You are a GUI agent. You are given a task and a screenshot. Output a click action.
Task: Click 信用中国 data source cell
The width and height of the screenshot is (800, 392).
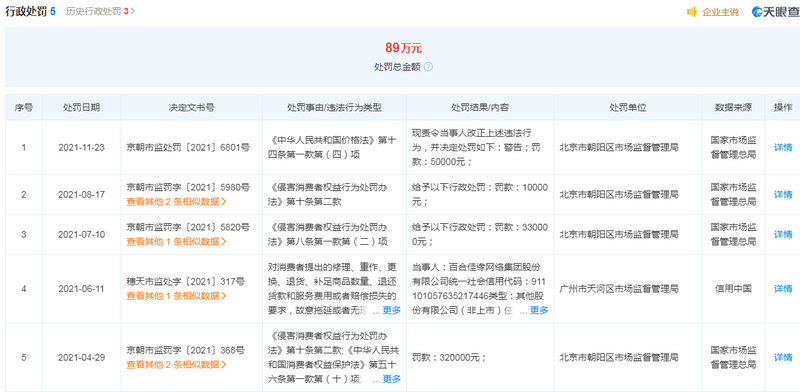pos(733,288)
